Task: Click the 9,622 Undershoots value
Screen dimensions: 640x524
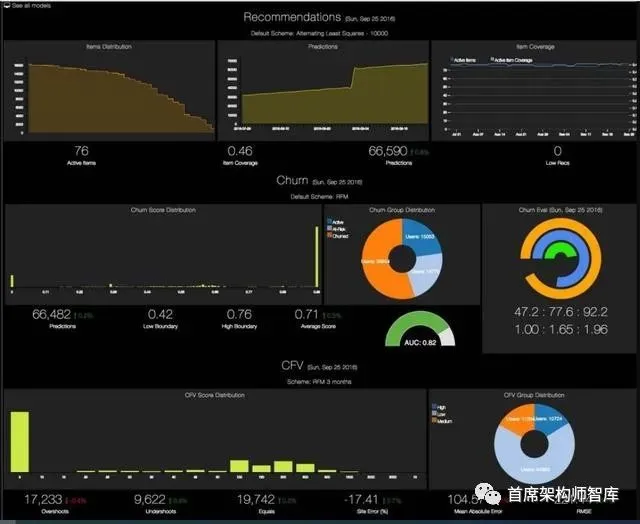Action: 150,500
